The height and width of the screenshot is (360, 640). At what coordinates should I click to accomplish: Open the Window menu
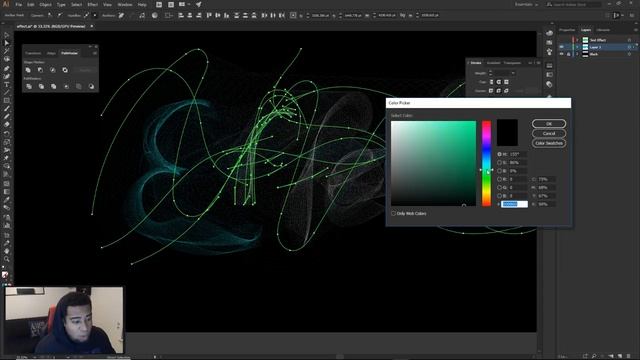[x=125, y=4]
